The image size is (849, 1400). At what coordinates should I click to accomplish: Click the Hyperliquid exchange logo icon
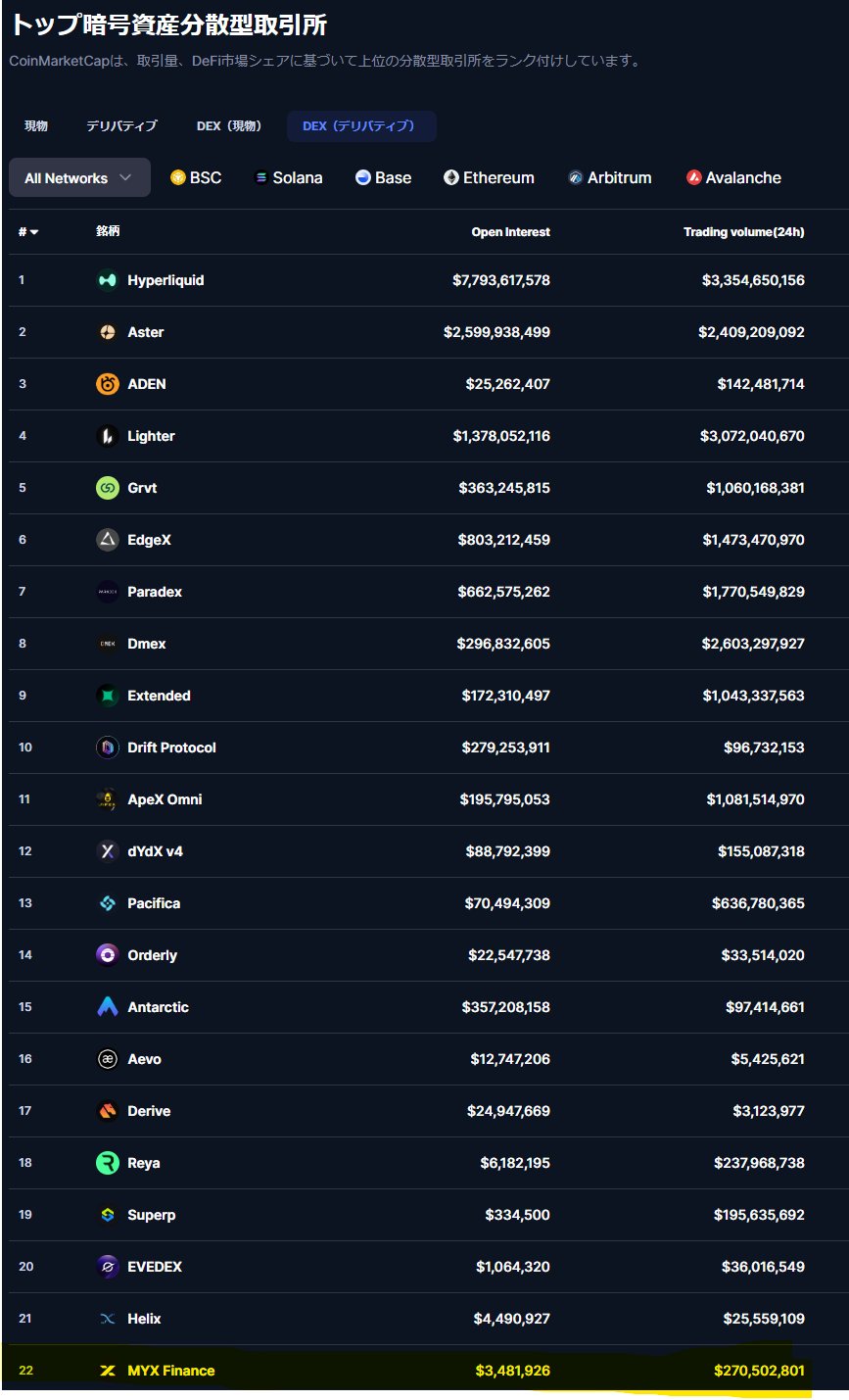[x=108, y=280]
